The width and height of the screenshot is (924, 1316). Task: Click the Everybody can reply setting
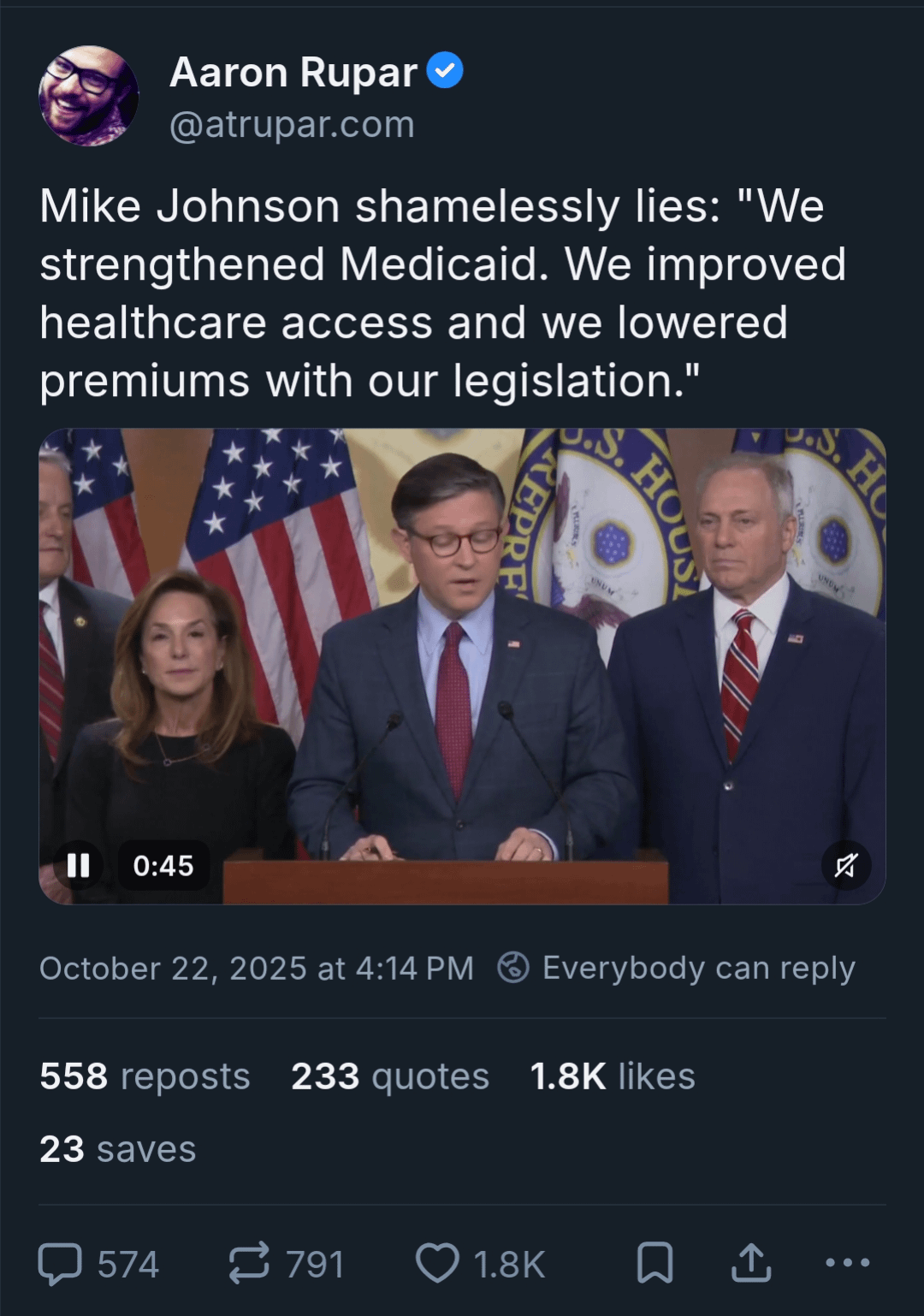(x=698, y=968)
